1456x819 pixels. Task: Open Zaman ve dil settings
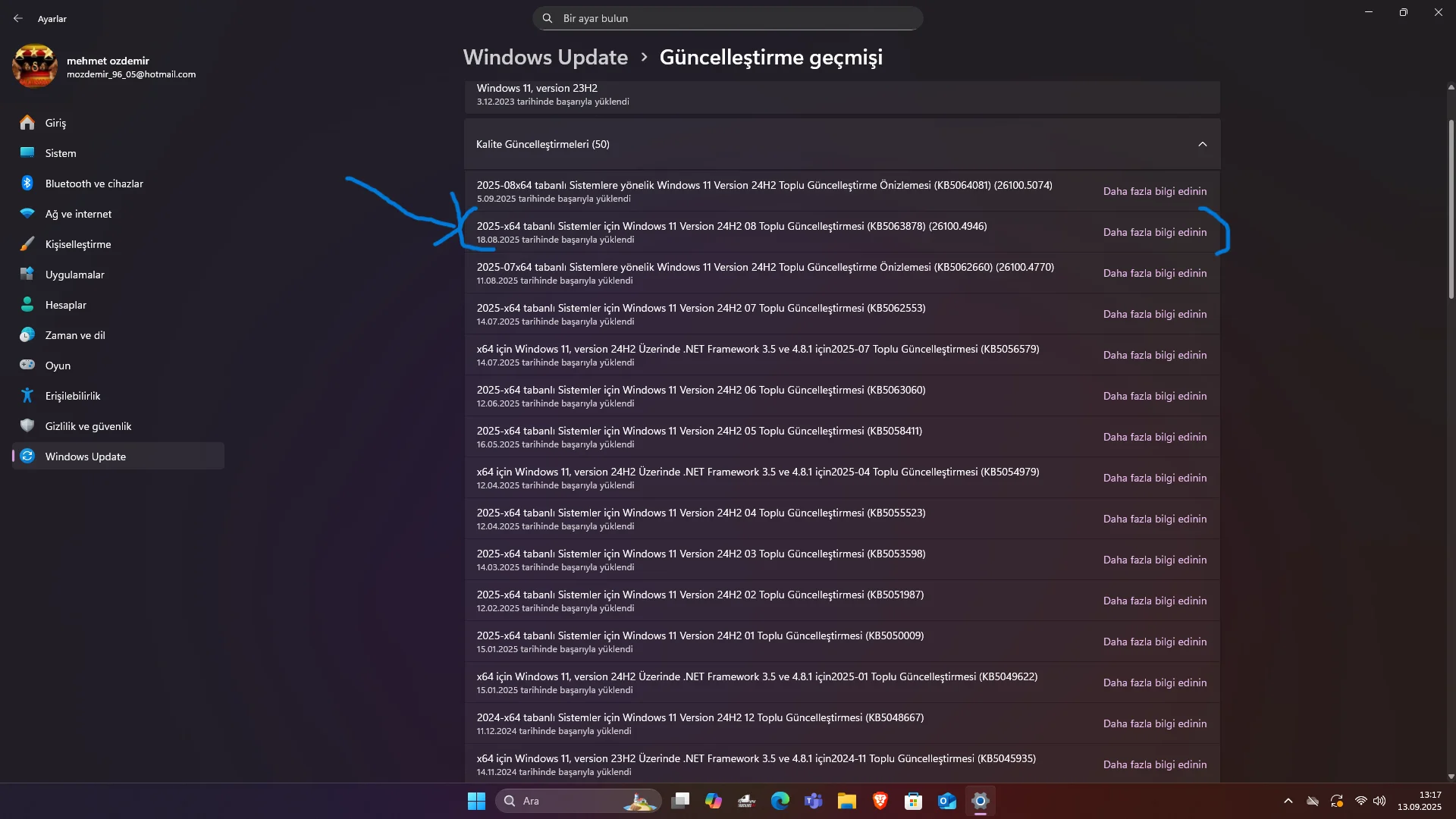pyautogui.click(x=74, y=335)
